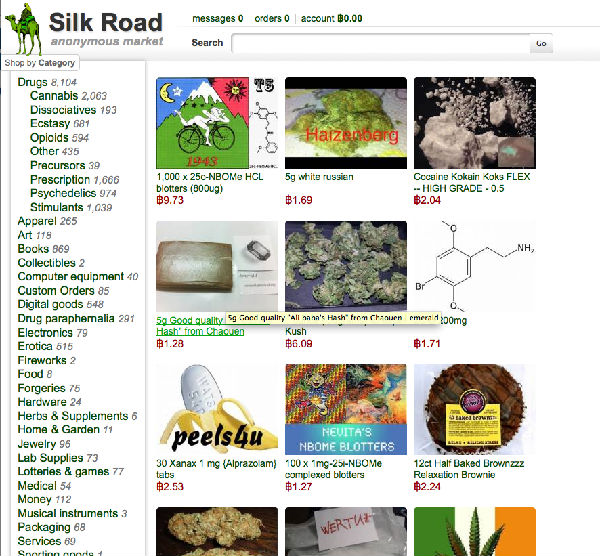600x556 pixels.
Task: Click the Half Baked Brownzzz listing title
Action: pyautogui.click(x=469, y=469)
